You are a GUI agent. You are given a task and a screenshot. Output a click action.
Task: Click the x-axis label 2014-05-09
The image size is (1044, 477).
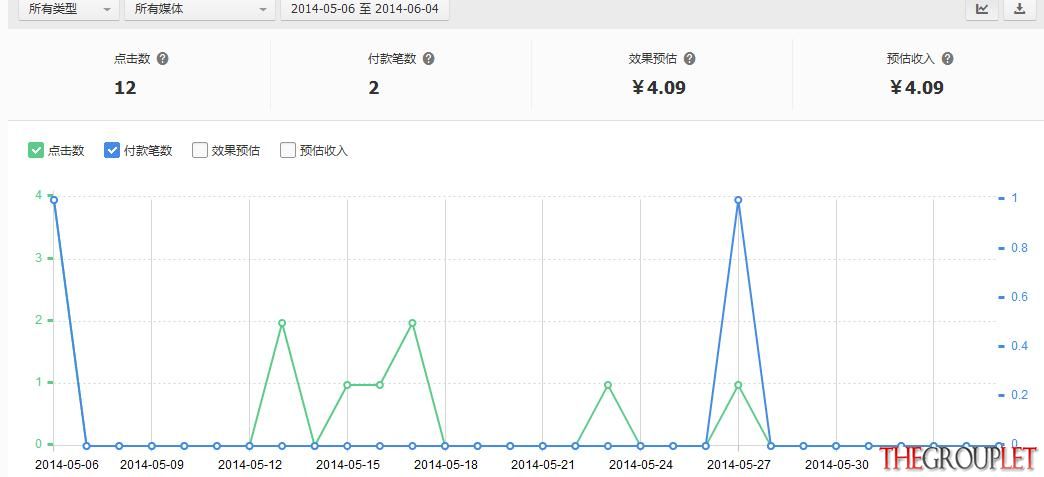152,464
